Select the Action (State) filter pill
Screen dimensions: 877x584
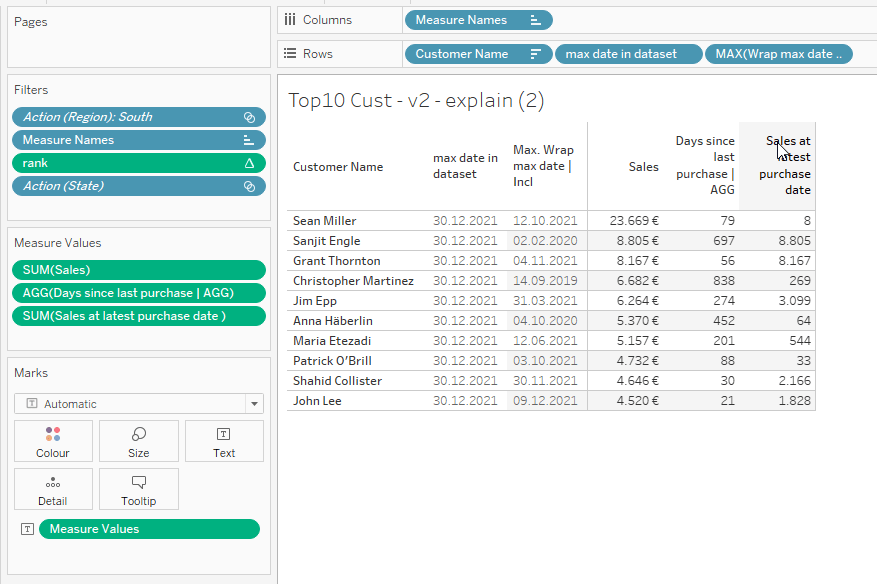130,186
